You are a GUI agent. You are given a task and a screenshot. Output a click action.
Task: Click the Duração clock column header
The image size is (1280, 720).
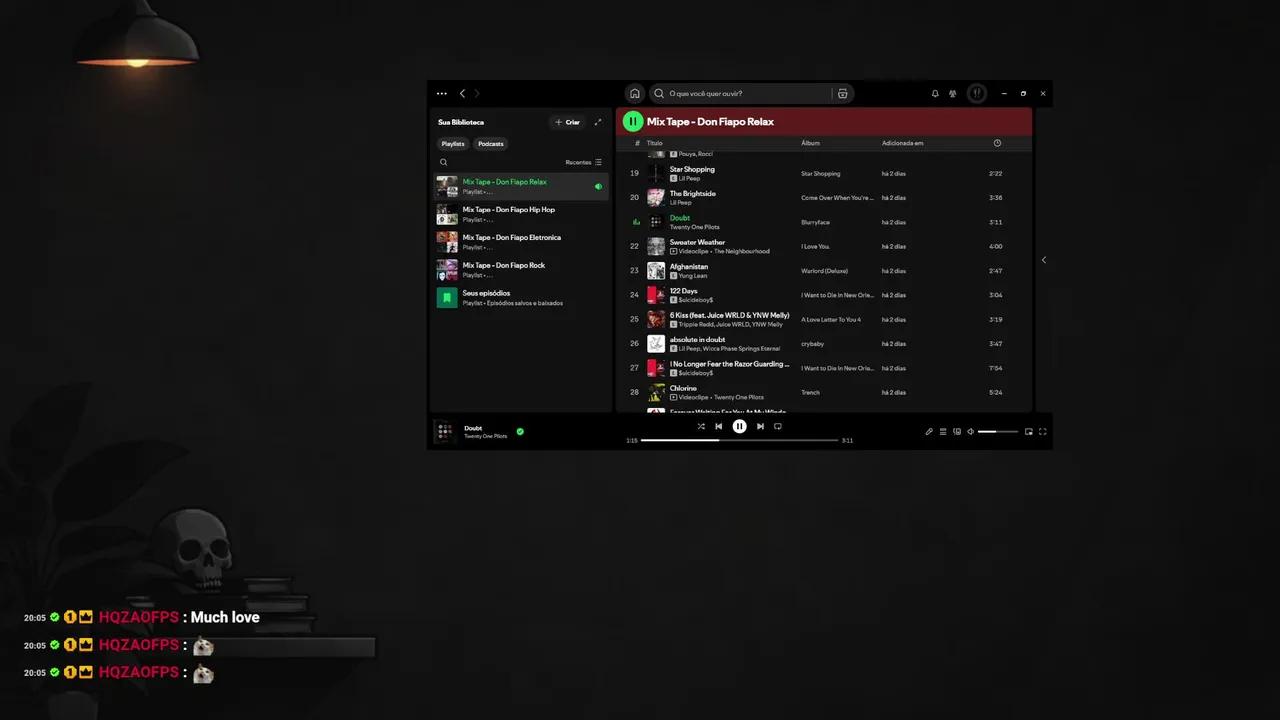[997, 143]
